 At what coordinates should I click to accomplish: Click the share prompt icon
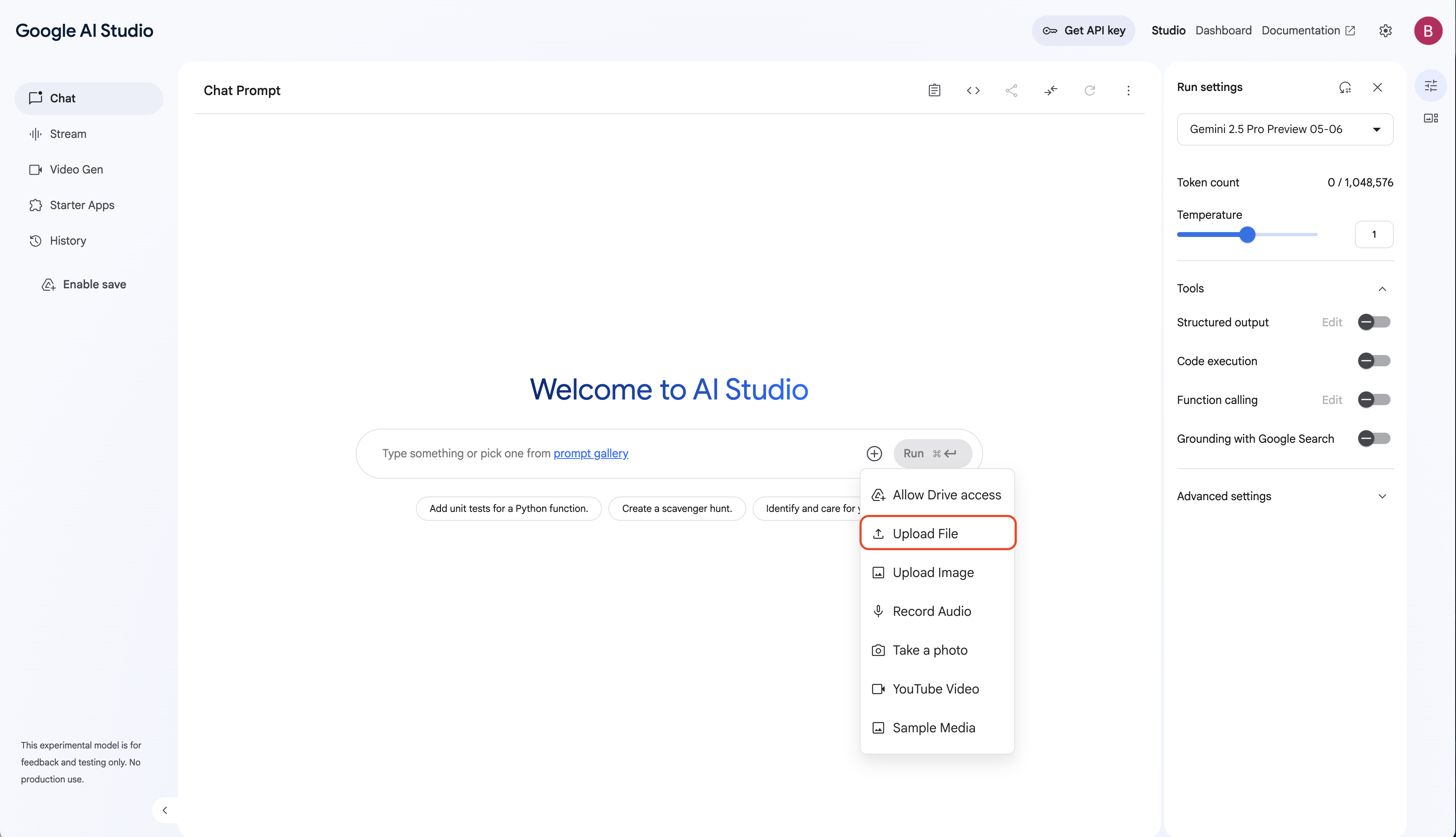(1011, 90)
